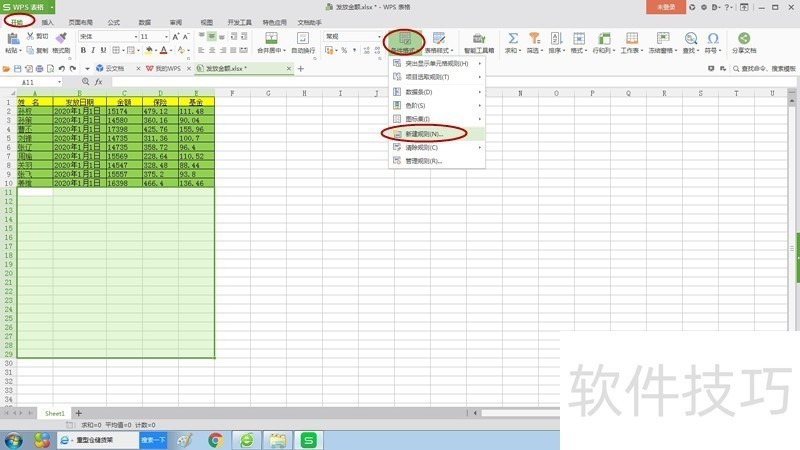The image size is (800, 450).
Task: Click inside the formula bar input
Action: click(x=449, y=82)
